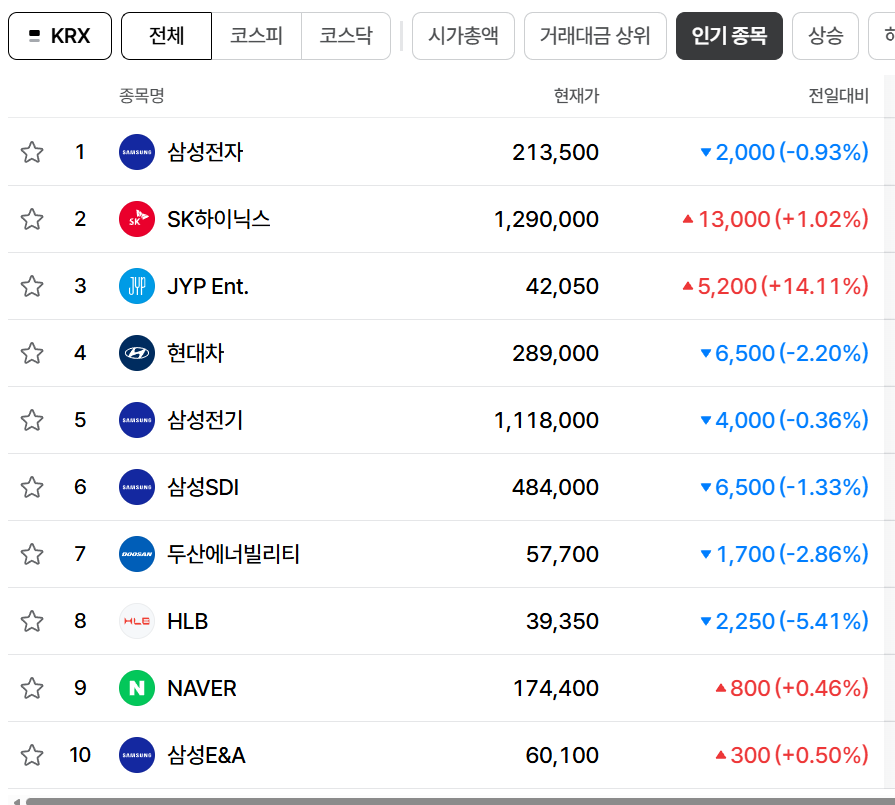Select the 거래대금 상위 filter
895x805 pixels.
coord(595,36)
